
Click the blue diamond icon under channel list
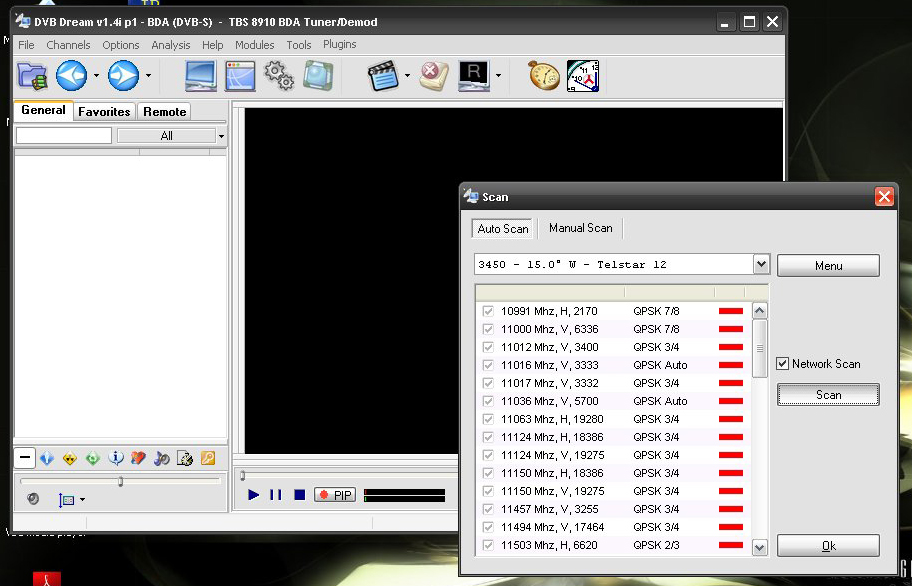(x=47, y=458)
